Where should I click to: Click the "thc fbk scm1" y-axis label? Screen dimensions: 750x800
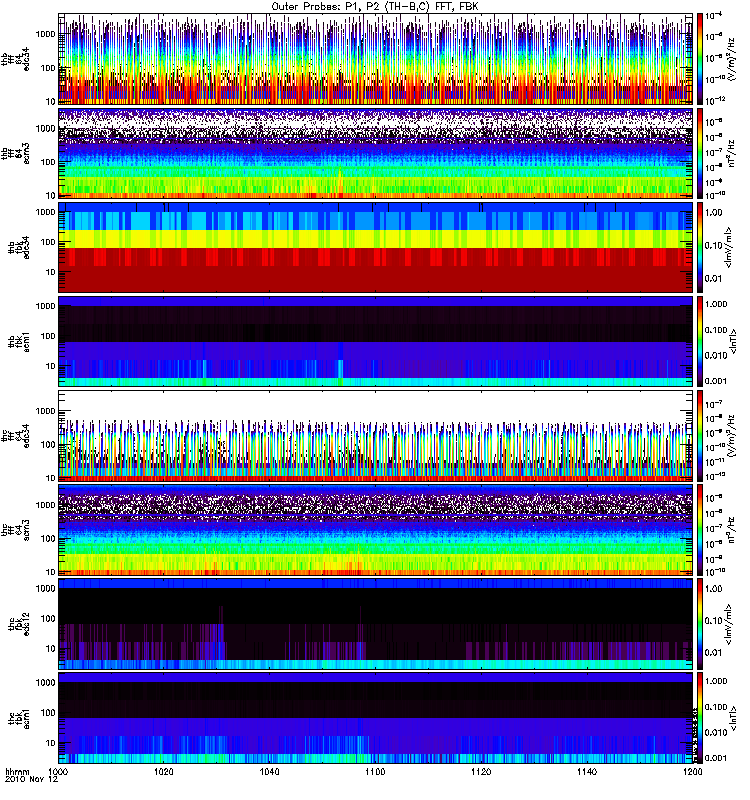19,717
